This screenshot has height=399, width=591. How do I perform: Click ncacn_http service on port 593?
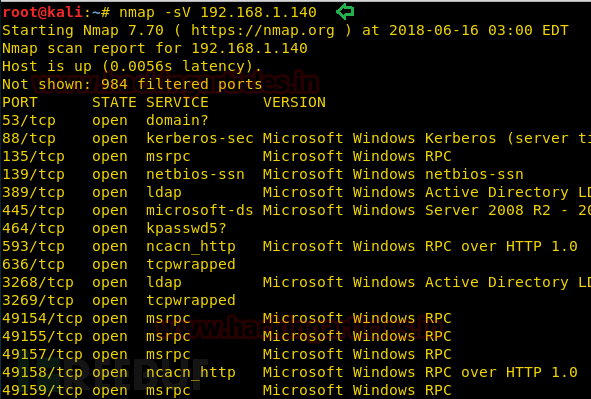[x=191, y=246]
